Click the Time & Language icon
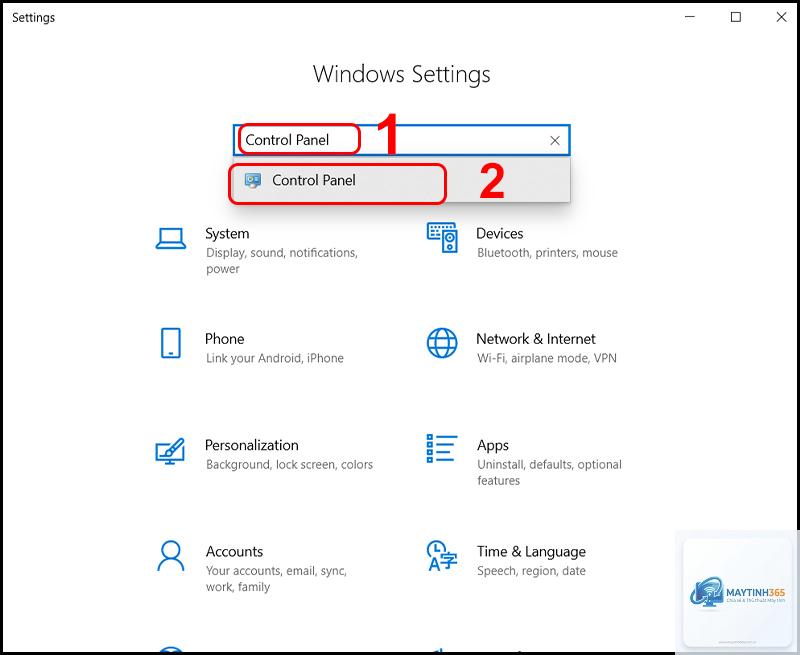800x655 pixels. coord(442,556)
